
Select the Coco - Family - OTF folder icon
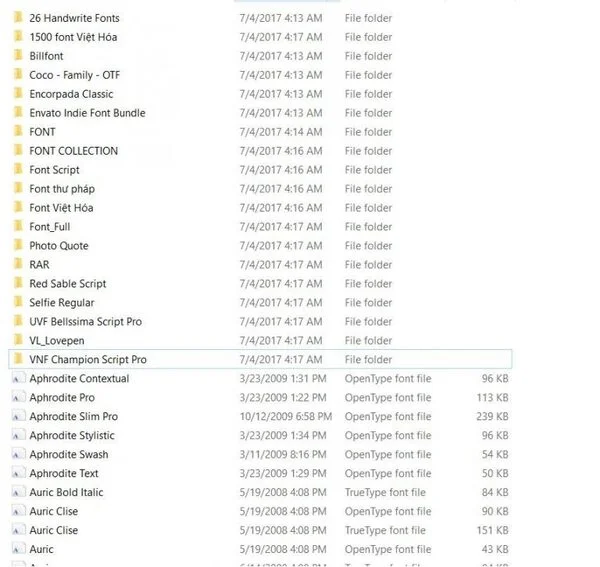pos(18,75)
